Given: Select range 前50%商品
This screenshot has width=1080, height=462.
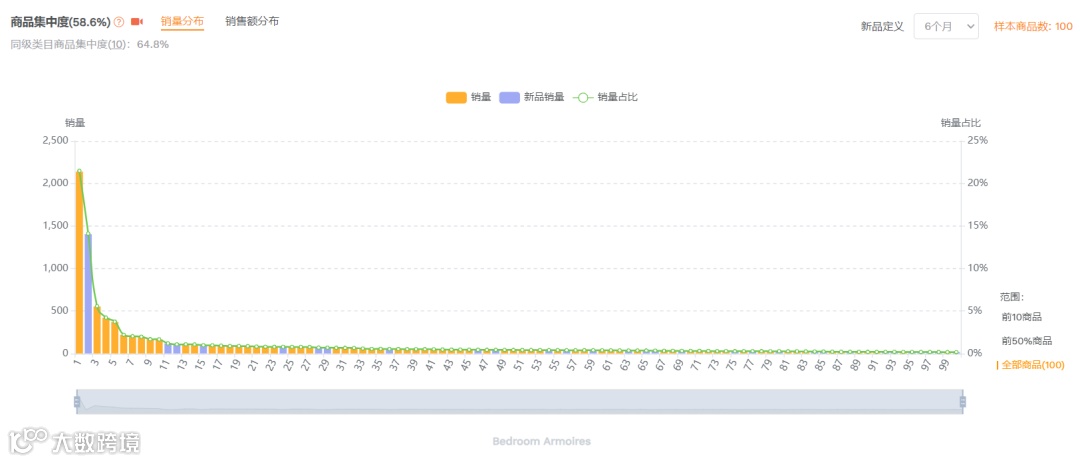Looking at the screenshot, I should coord(1026,341).
